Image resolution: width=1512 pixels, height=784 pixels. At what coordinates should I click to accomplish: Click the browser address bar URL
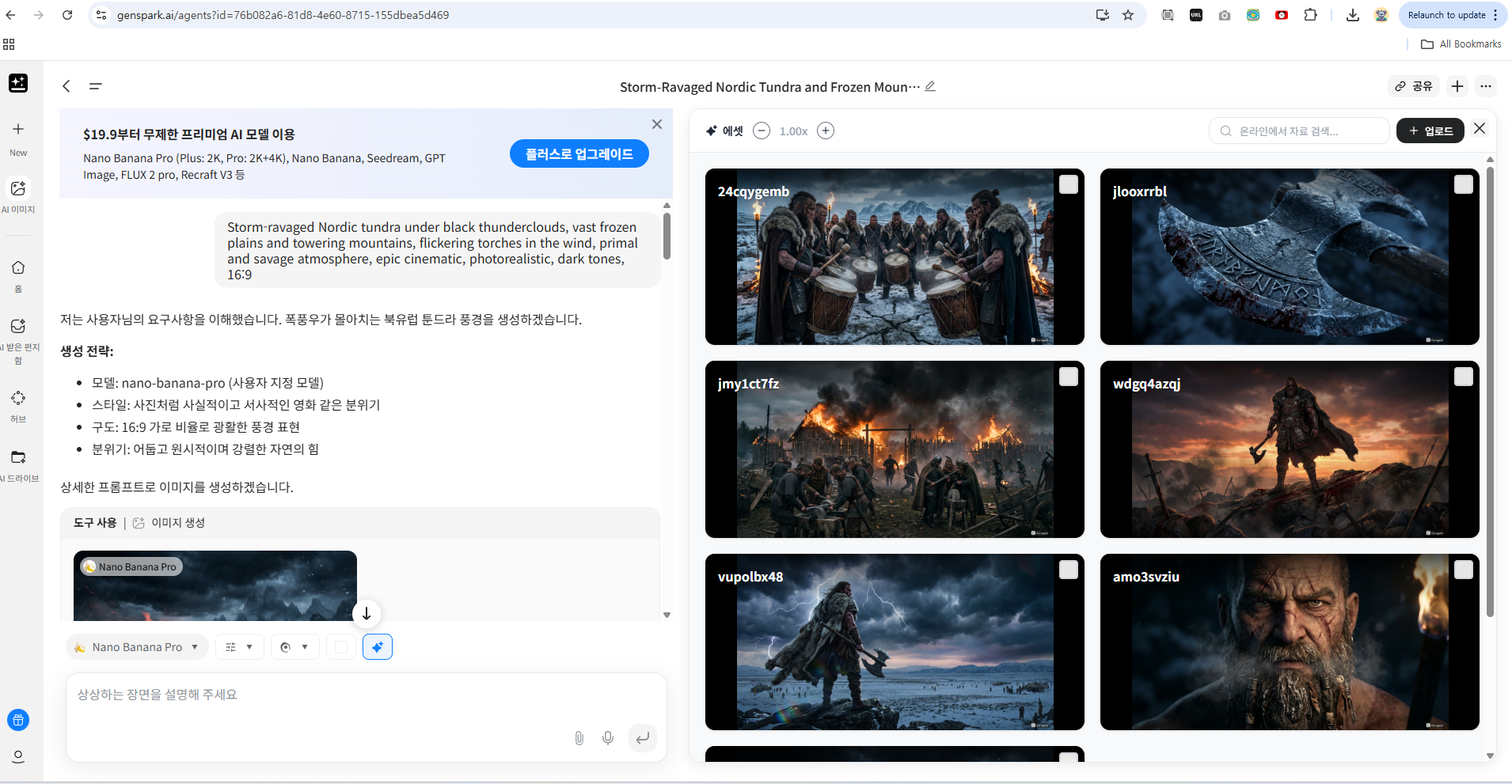(283, 15)
